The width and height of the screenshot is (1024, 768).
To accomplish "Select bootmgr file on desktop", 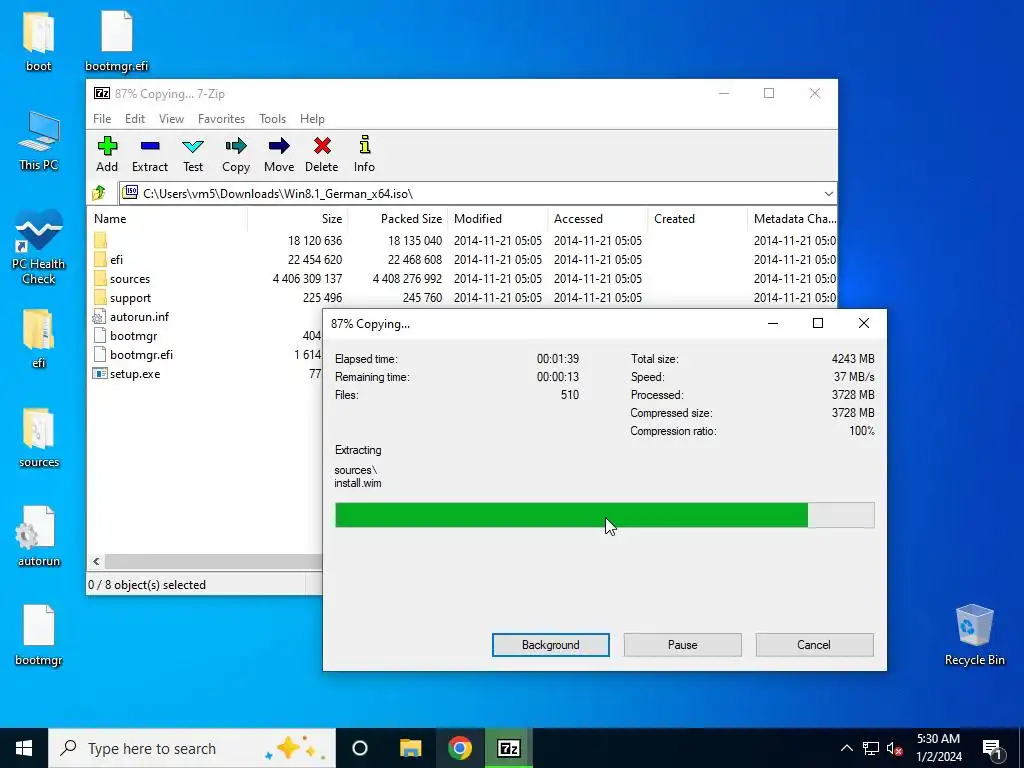I will tap(39, 636).
